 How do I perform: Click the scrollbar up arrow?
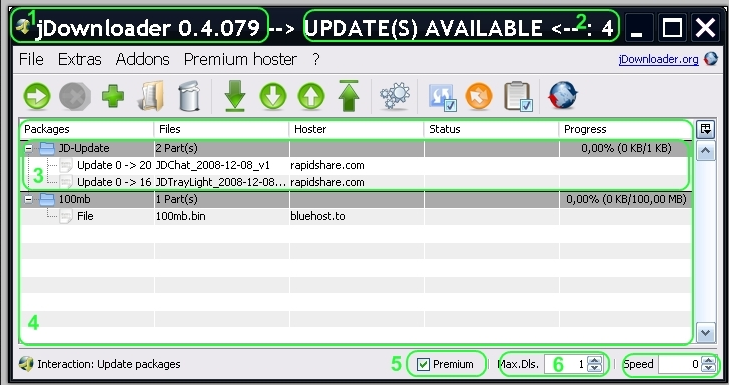706,151
